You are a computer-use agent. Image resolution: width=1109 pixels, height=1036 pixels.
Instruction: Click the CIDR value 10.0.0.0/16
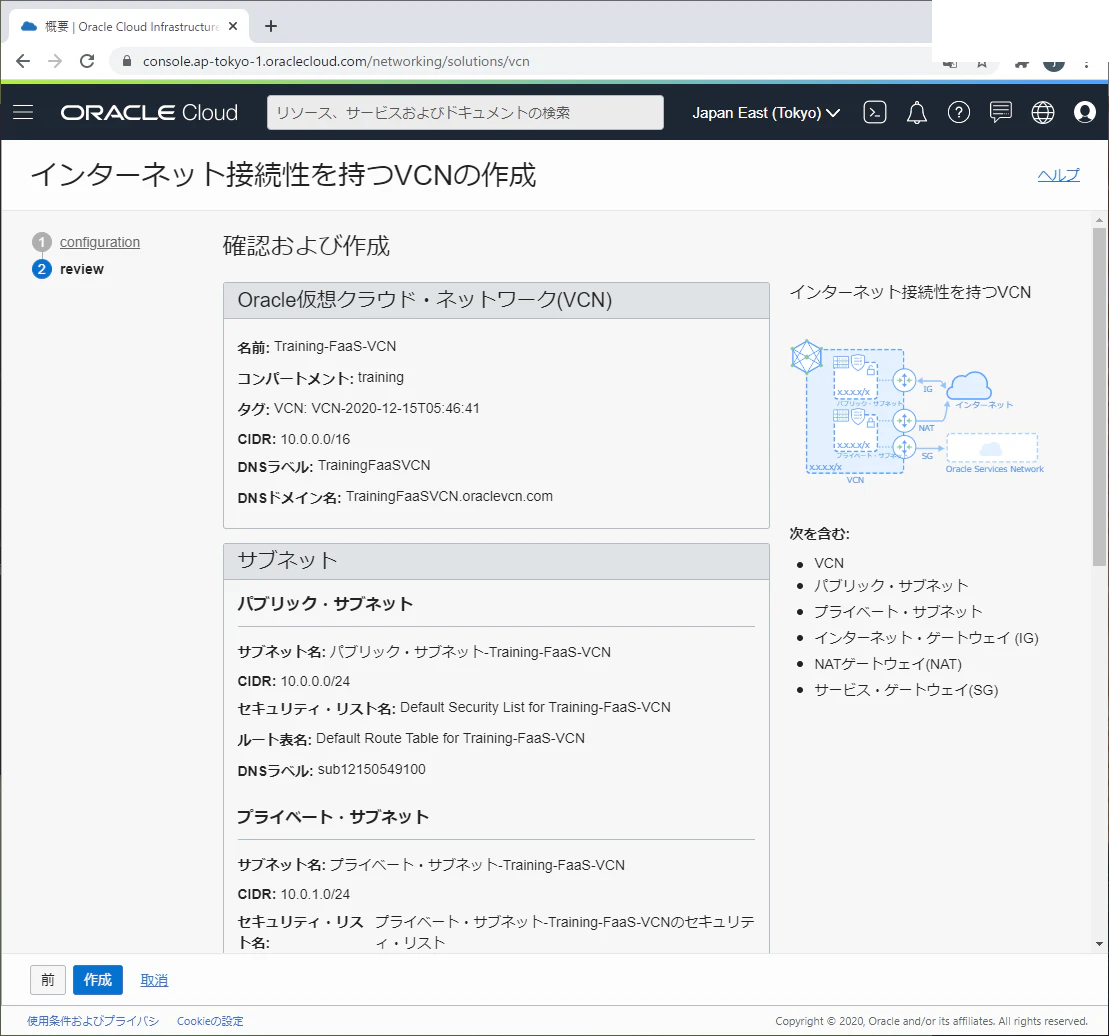click(x=315, y=439)
